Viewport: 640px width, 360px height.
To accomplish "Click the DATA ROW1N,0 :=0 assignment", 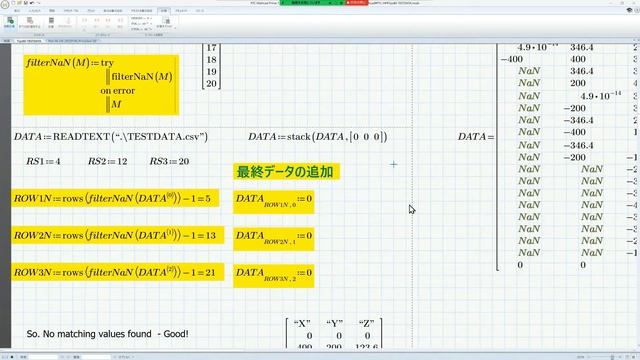I will 273,201.
